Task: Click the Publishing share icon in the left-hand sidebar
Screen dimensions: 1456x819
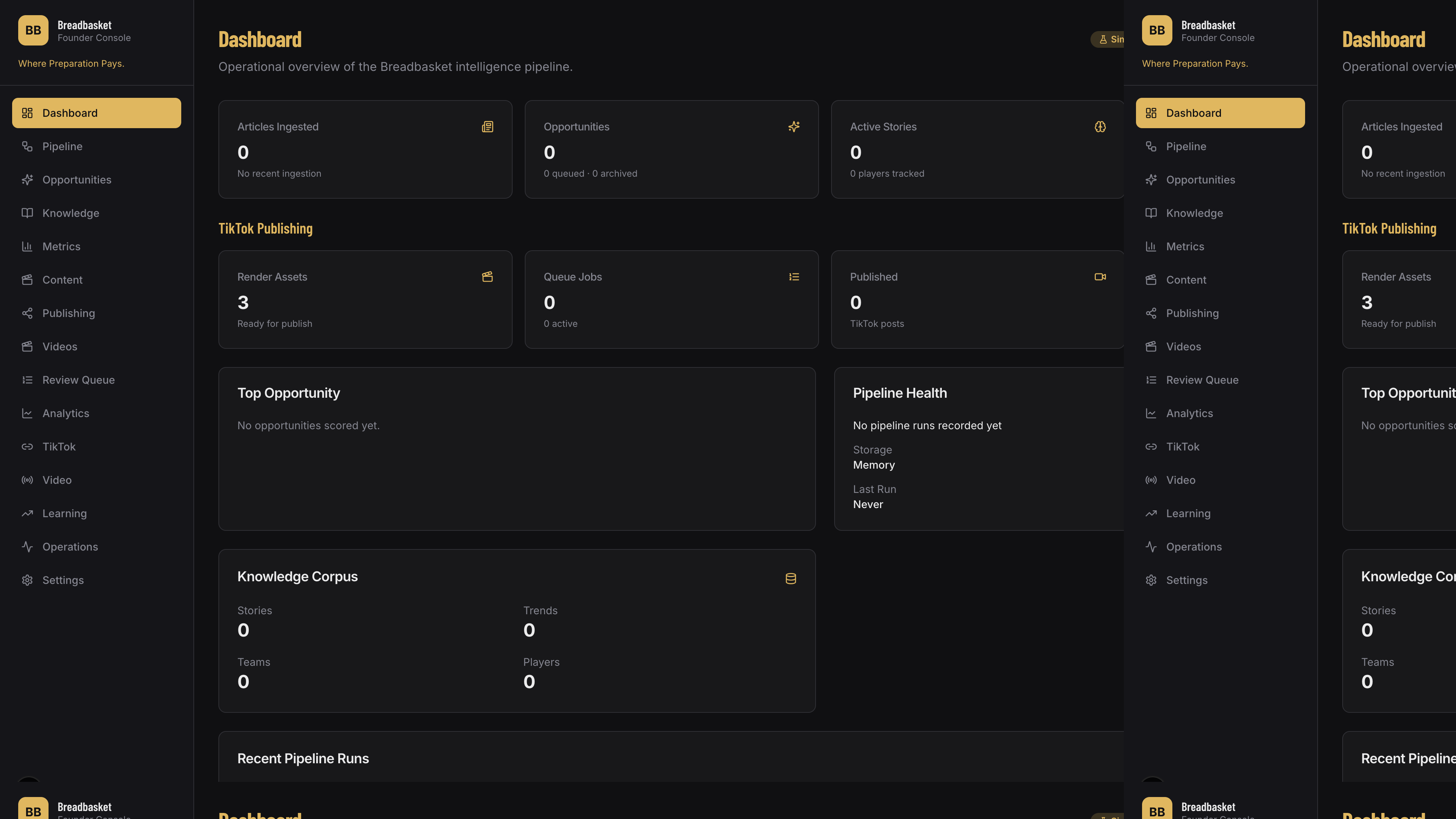Action: point(27,313)
